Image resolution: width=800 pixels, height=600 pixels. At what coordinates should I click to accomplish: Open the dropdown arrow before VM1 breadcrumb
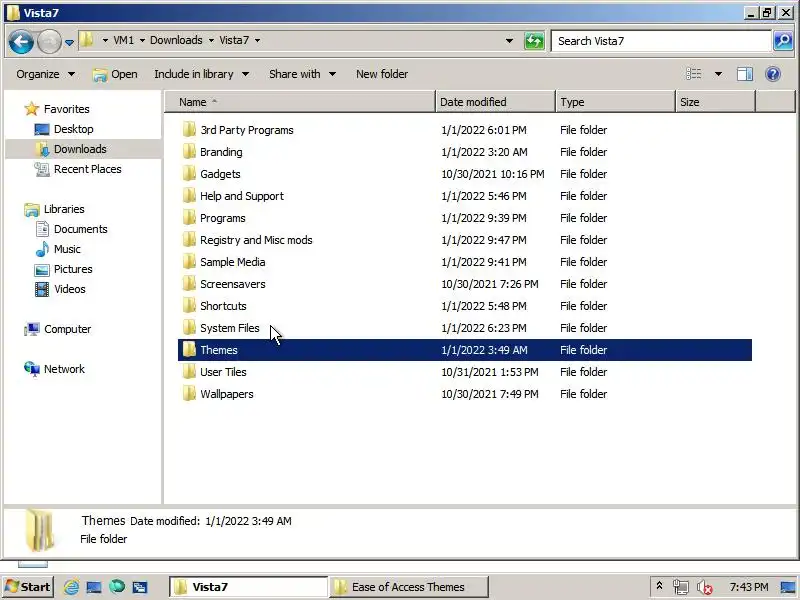click(105, 40)
